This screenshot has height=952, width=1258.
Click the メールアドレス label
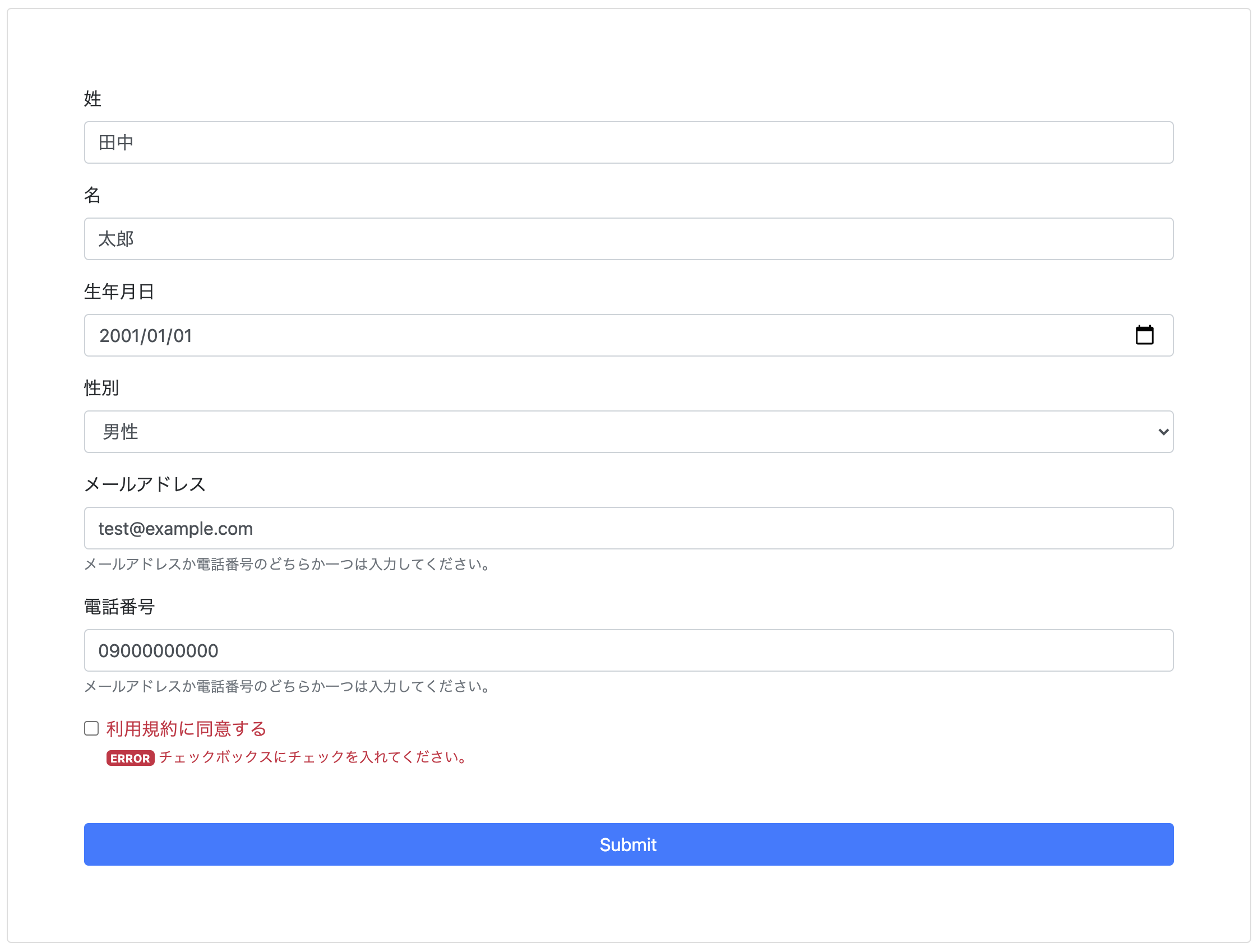(145, 484)
